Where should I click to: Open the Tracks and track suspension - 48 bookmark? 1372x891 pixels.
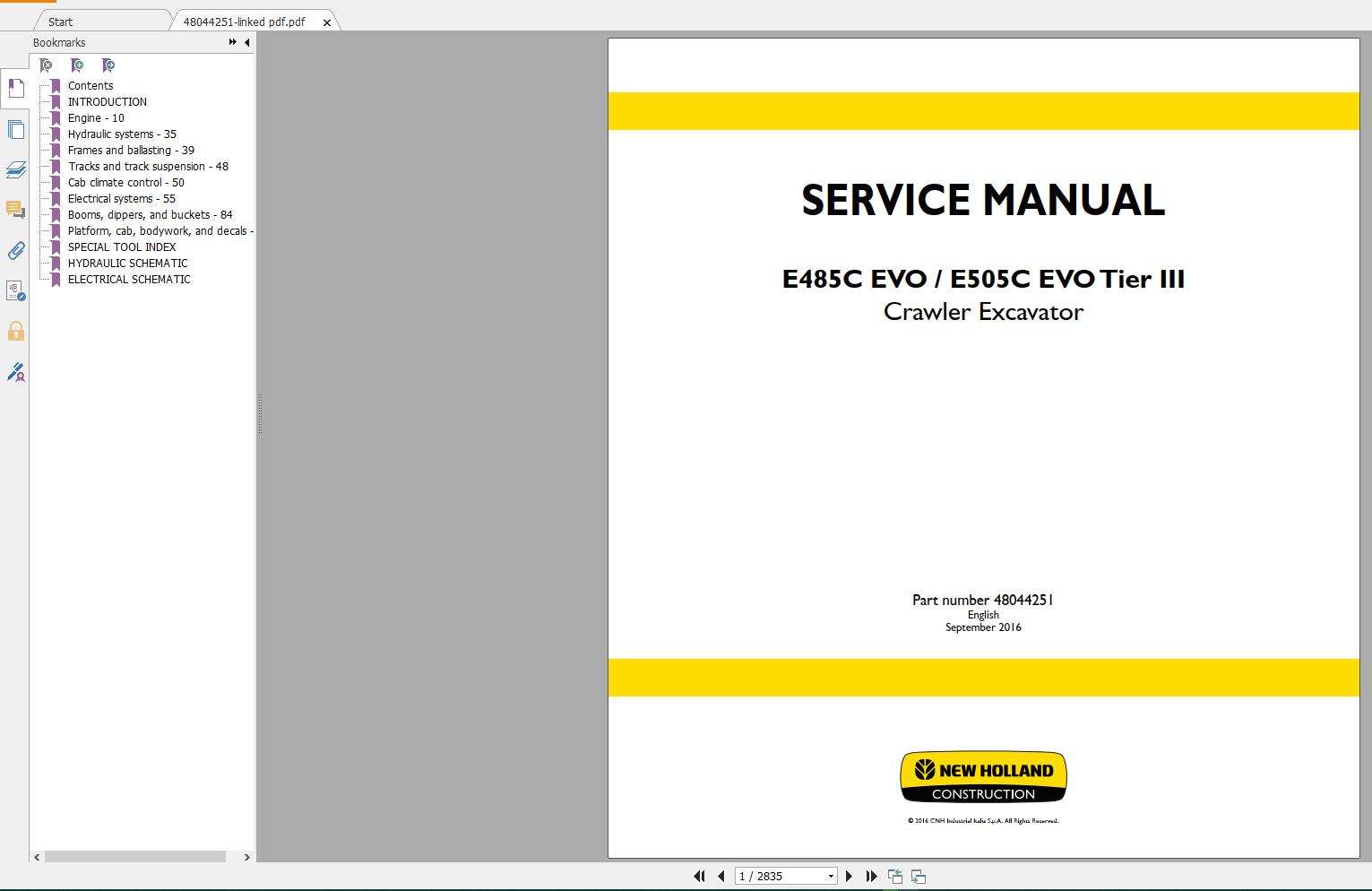[x=148, y=167]
